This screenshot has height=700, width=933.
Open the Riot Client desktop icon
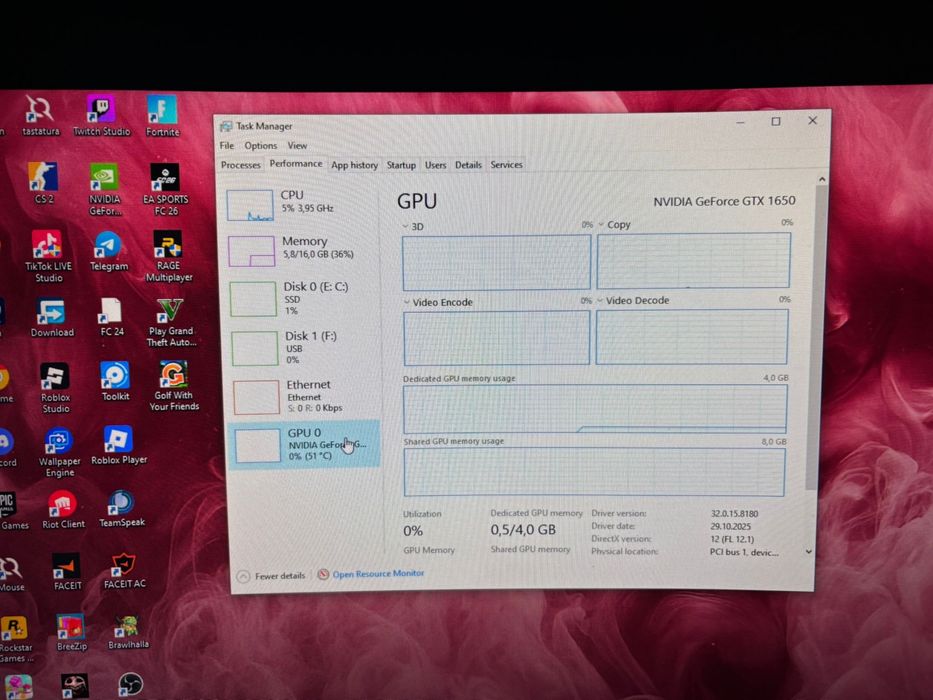[x=63, y=510]
